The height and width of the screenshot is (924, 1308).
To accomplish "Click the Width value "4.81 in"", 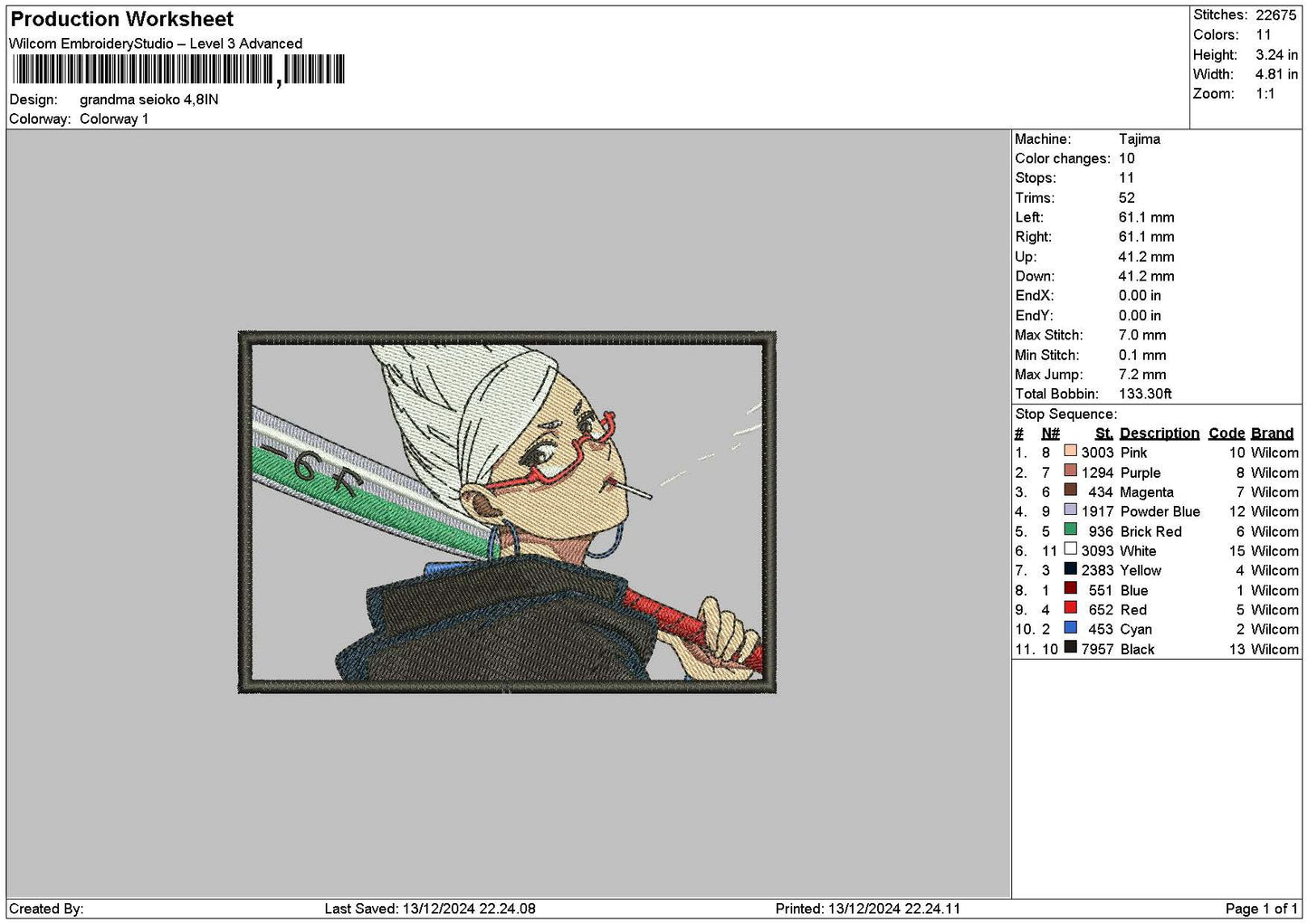I will [1276, 74].
